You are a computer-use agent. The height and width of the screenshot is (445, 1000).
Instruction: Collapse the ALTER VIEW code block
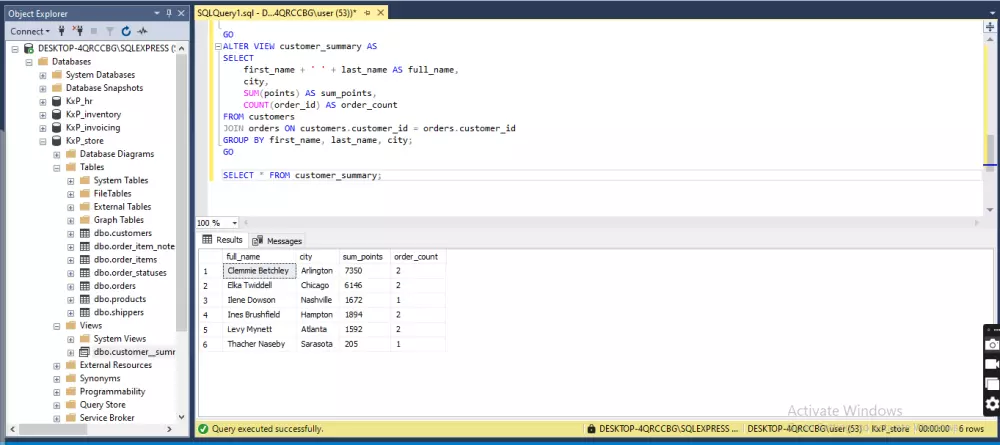[218, 47]
